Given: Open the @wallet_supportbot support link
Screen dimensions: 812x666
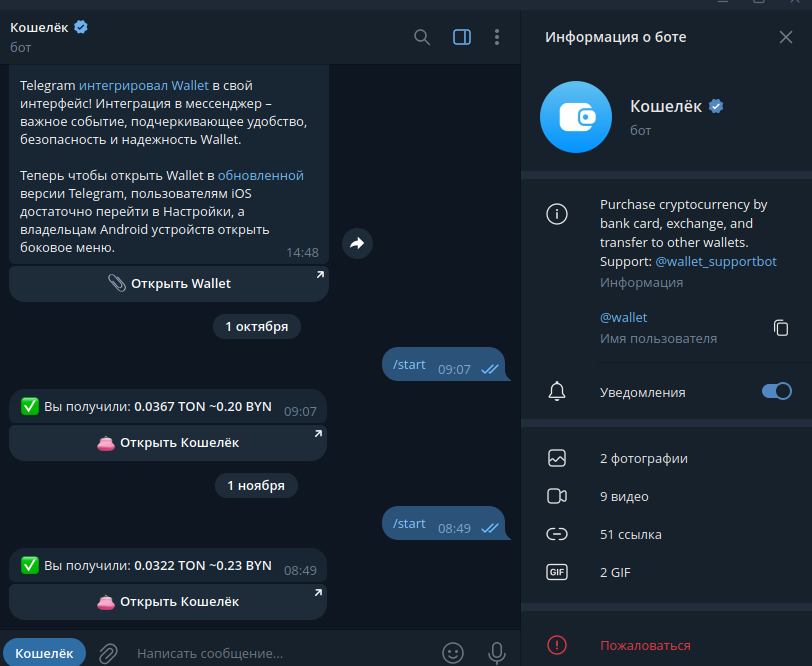Looking at the screenshot, I should [716, 262].
